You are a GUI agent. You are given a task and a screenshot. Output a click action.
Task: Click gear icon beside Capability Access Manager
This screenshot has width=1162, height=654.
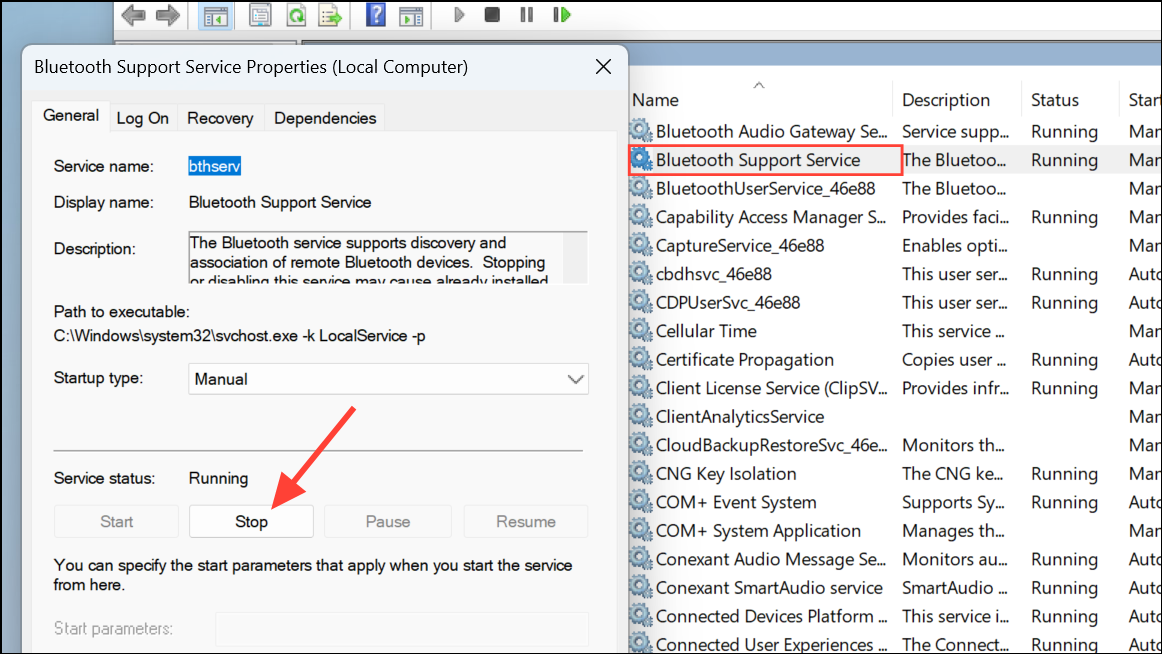[x=641, y=216]
